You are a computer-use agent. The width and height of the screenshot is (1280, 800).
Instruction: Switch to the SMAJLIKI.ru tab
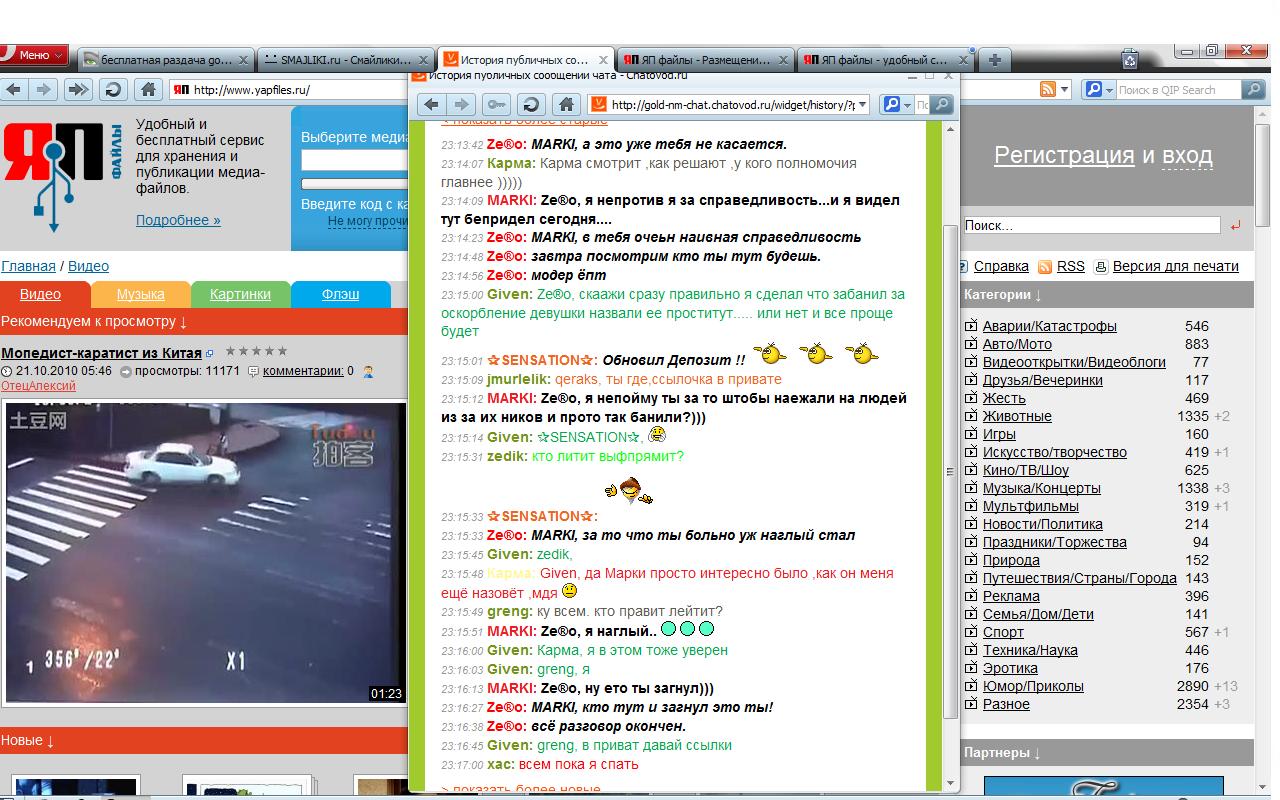tap(346, 60)
